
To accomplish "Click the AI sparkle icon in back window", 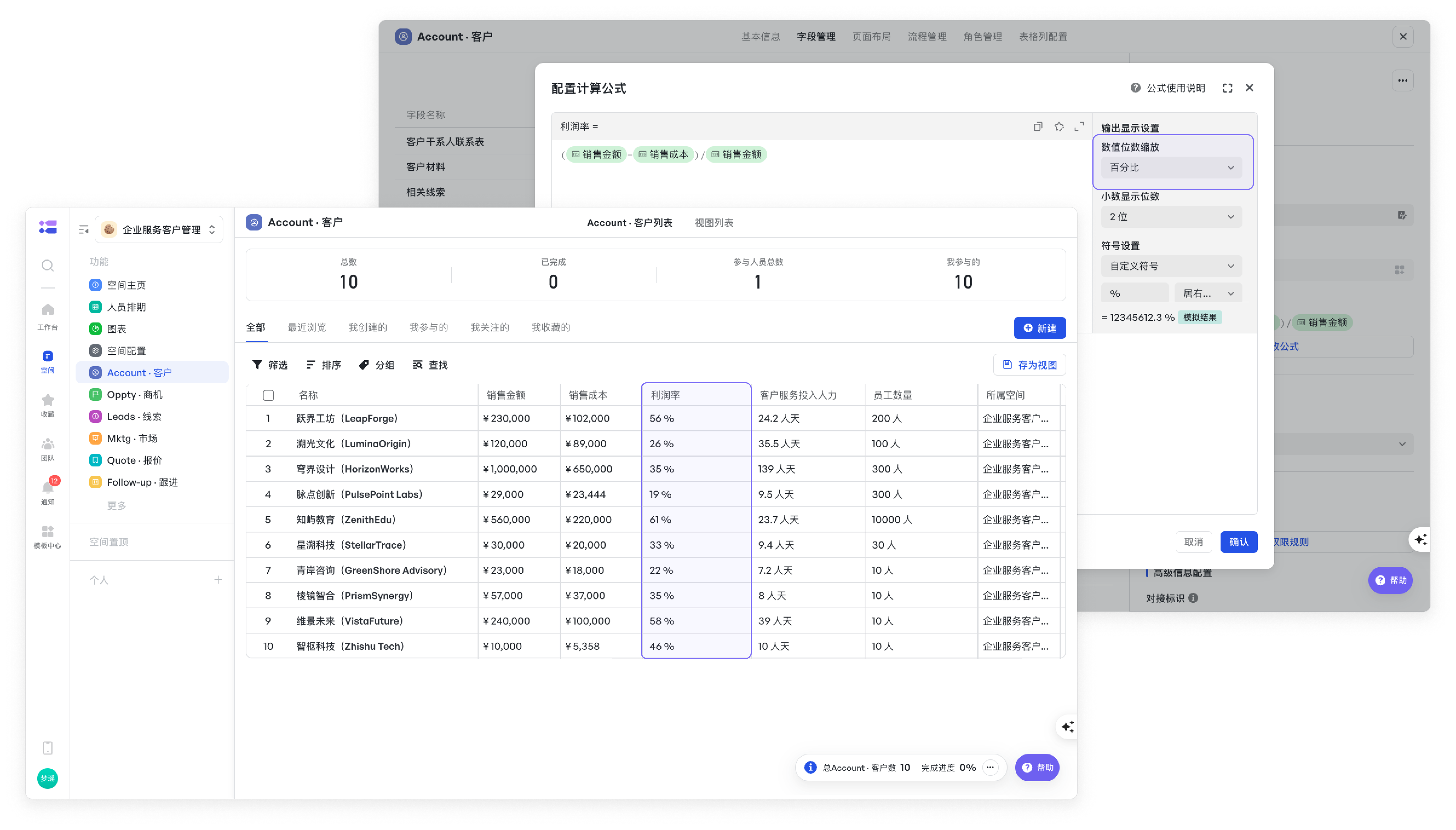I will coord(1420,539).
